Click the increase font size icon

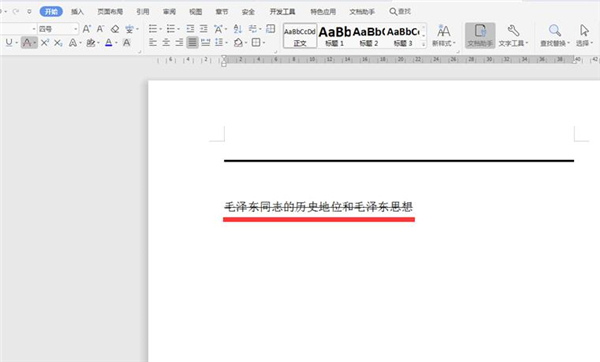point(87,29)
